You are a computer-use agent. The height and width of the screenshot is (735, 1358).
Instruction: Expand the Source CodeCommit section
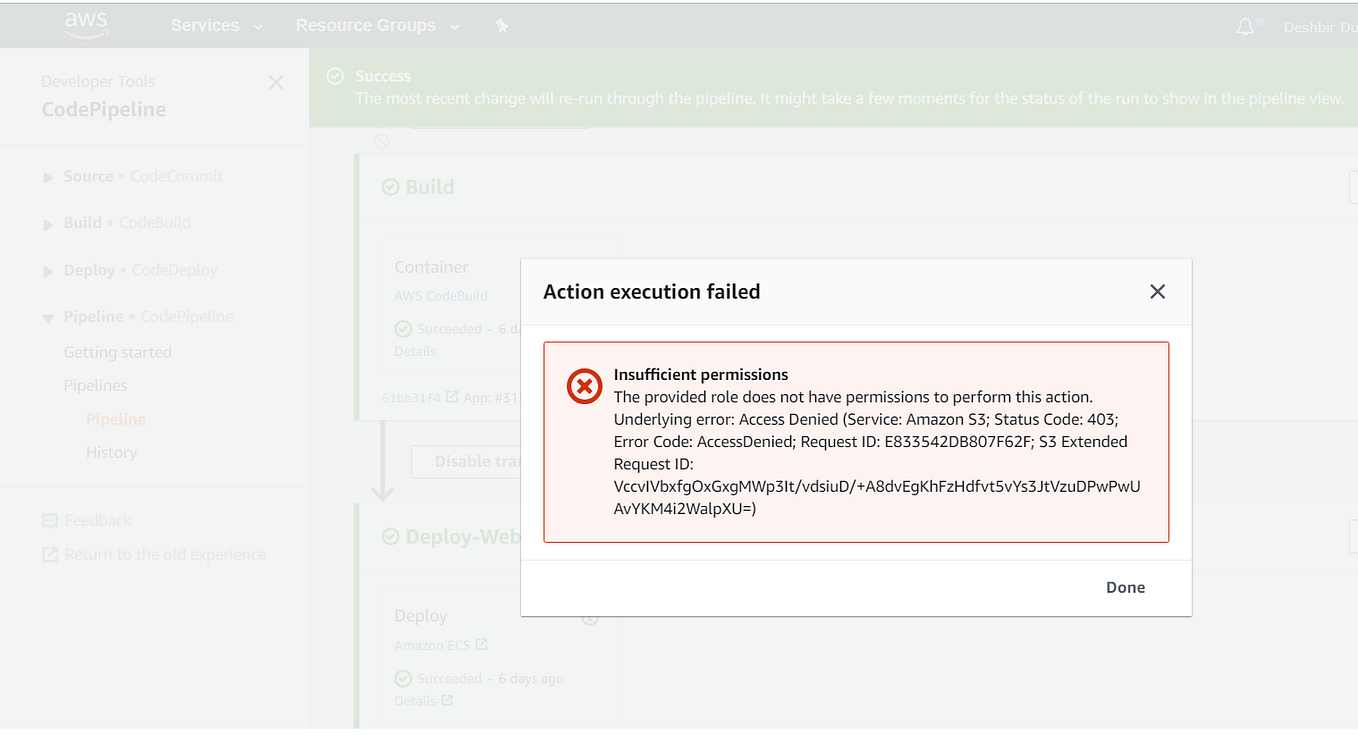click(48, 178)
